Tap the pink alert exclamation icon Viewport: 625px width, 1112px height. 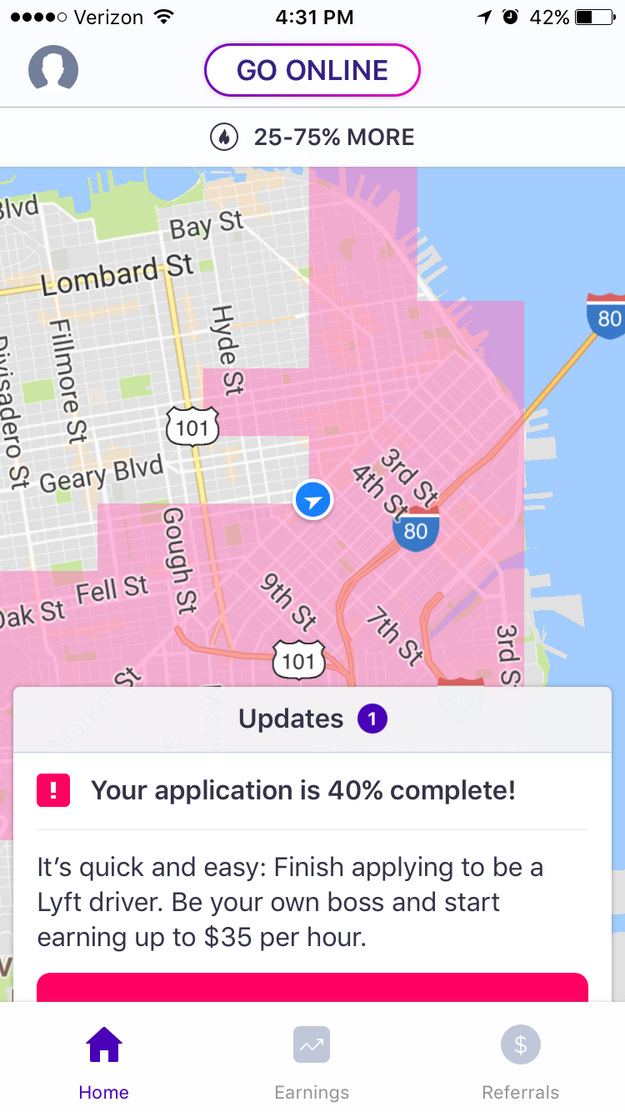tap(53, 790)
